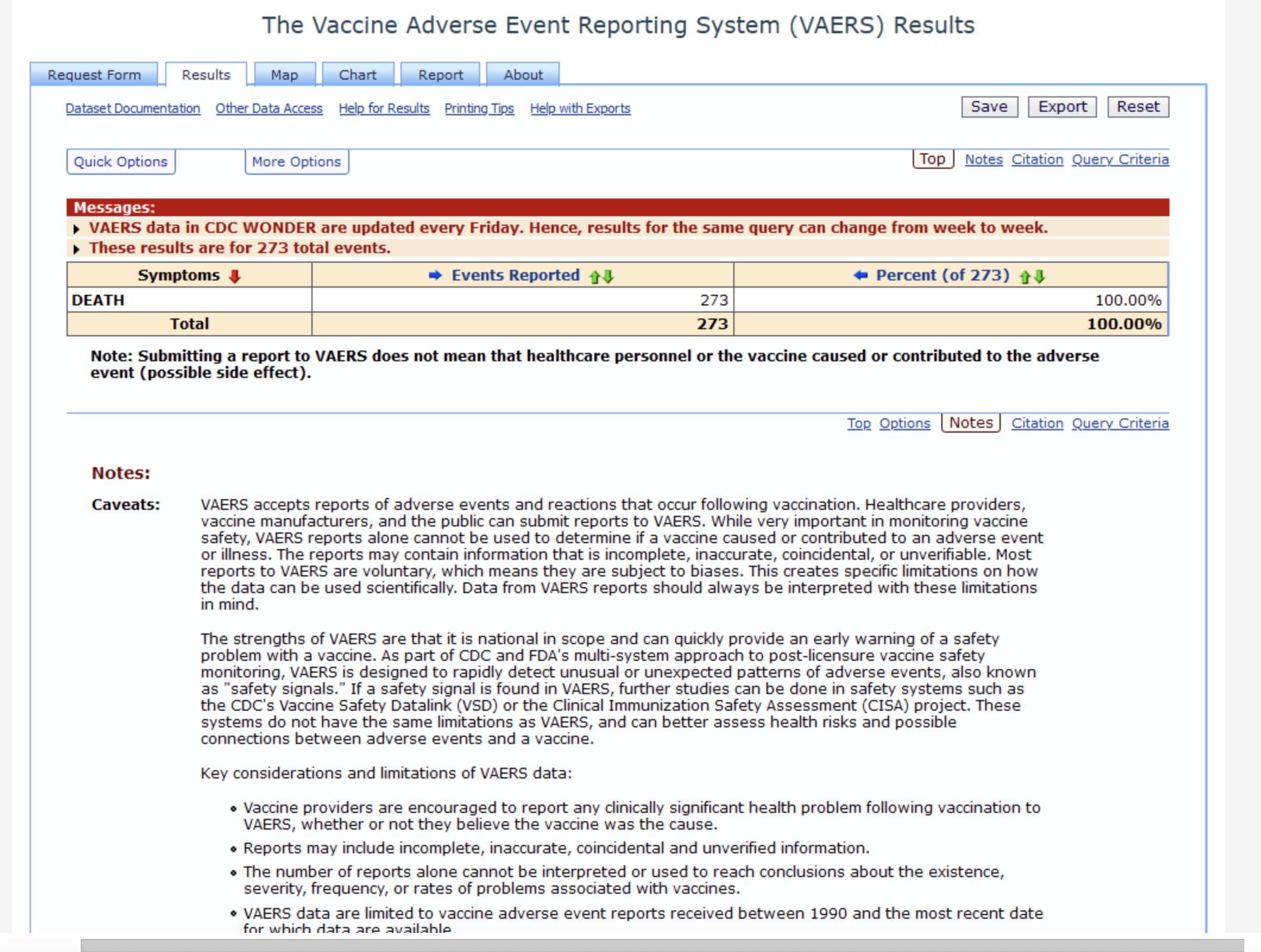
Task: Click the Reset button
Action: point(1138,107)
